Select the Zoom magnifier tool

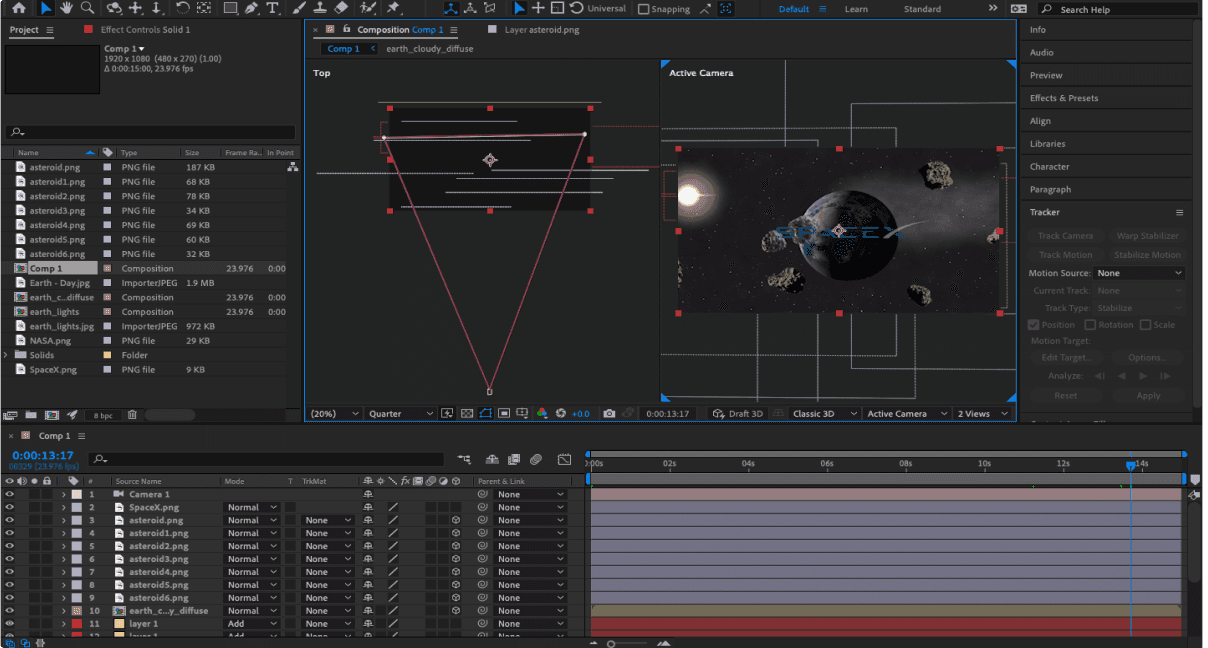[87, 8]
